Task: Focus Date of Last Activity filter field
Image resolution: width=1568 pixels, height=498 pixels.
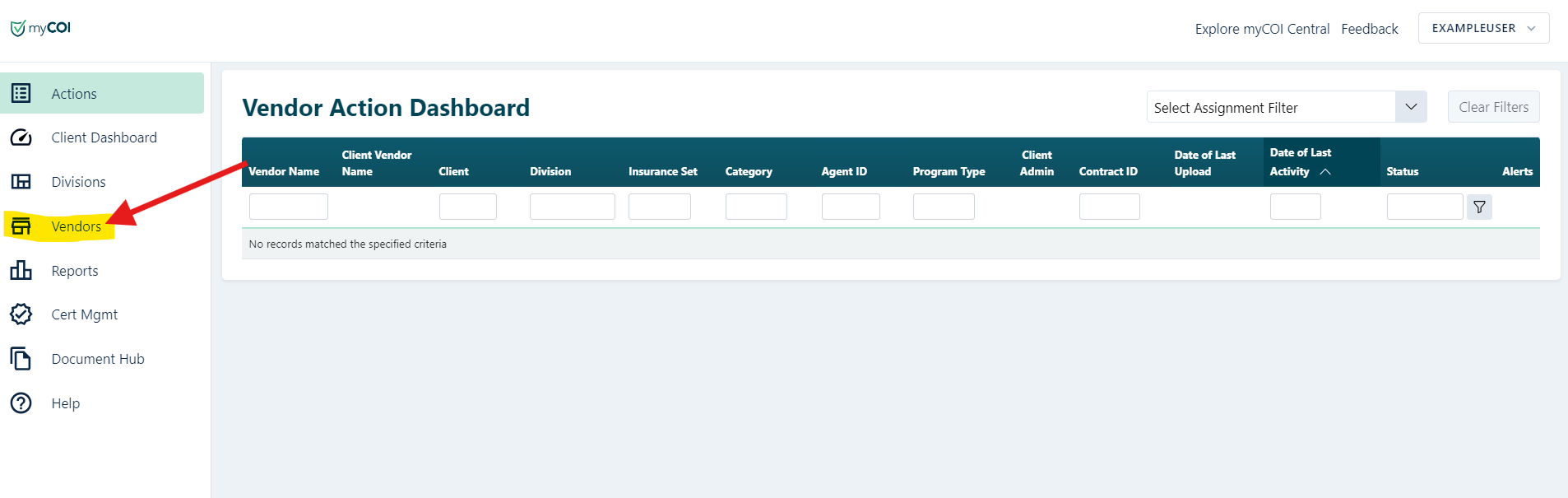Action: click(1296, 207)
